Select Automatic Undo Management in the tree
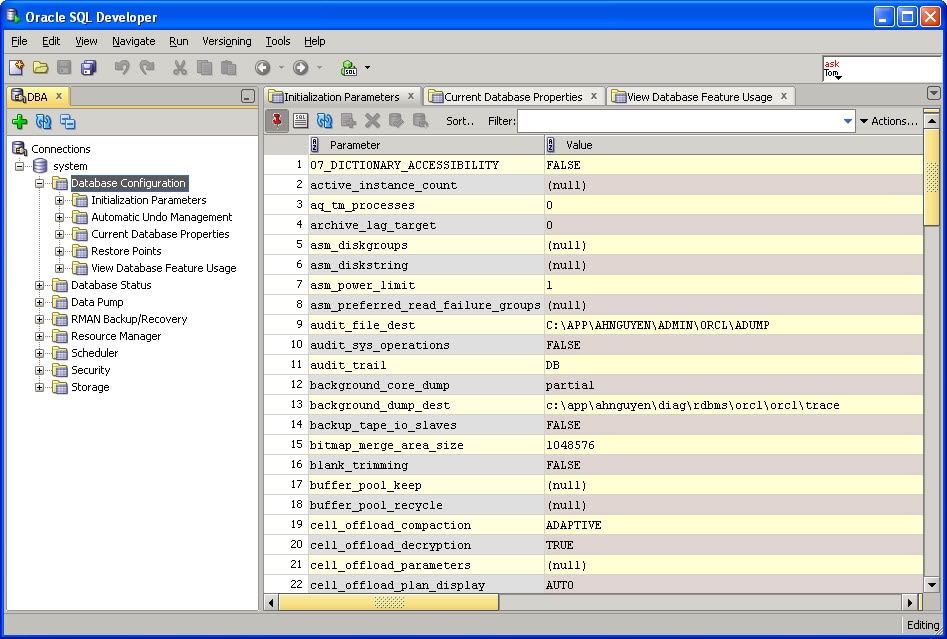947x639 pixels. 161,217
